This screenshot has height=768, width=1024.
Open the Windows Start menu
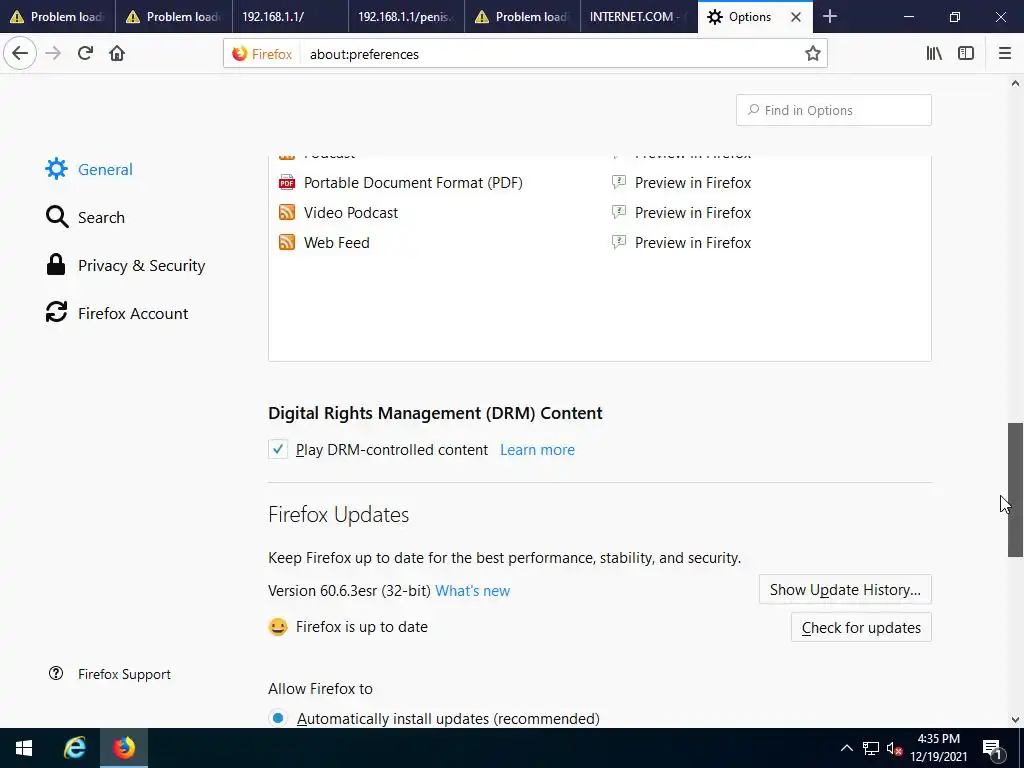pyautogui.click(x=24, y=748)
